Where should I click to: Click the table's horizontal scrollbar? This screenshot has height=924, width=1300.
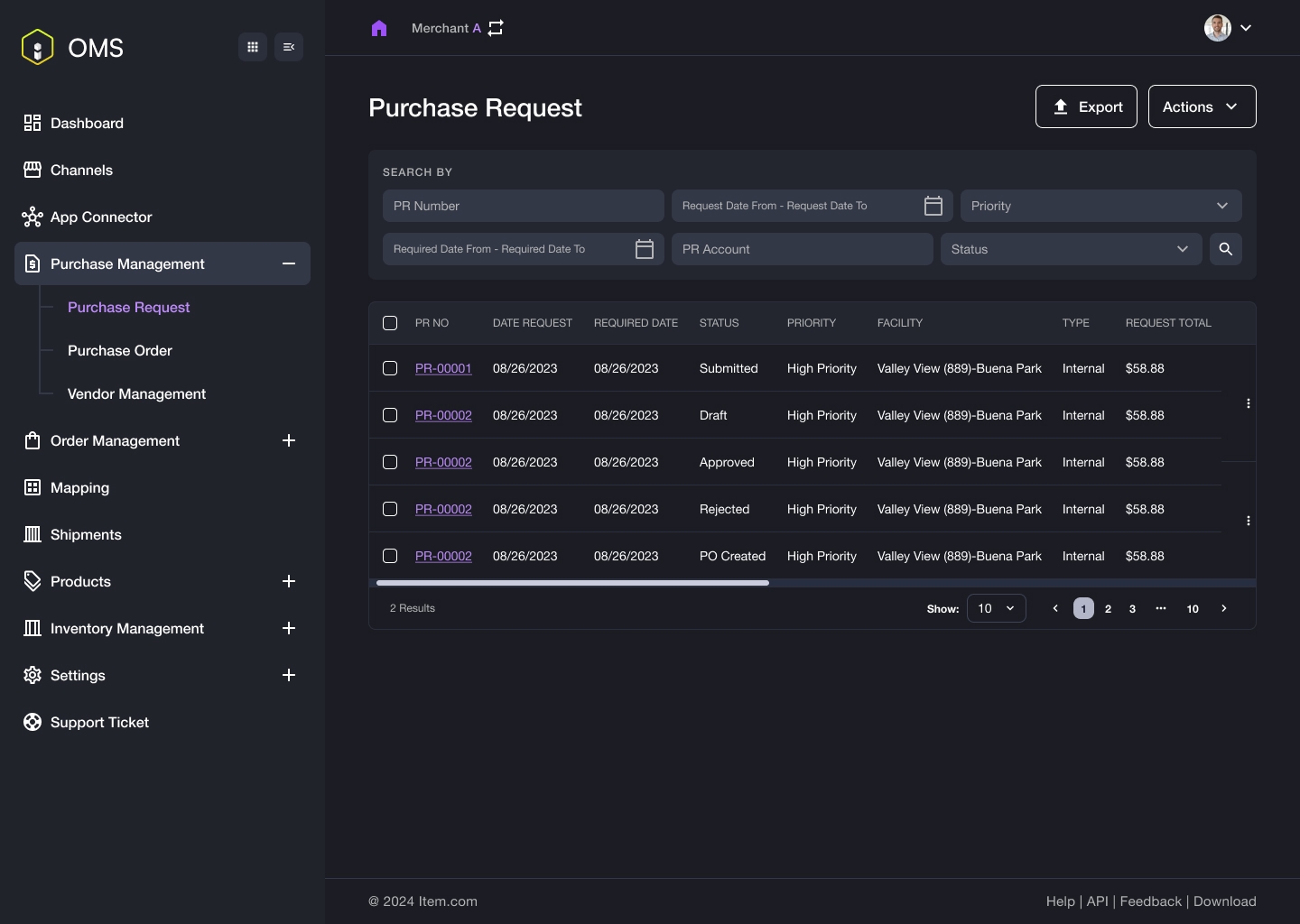(x=572, y=583)
